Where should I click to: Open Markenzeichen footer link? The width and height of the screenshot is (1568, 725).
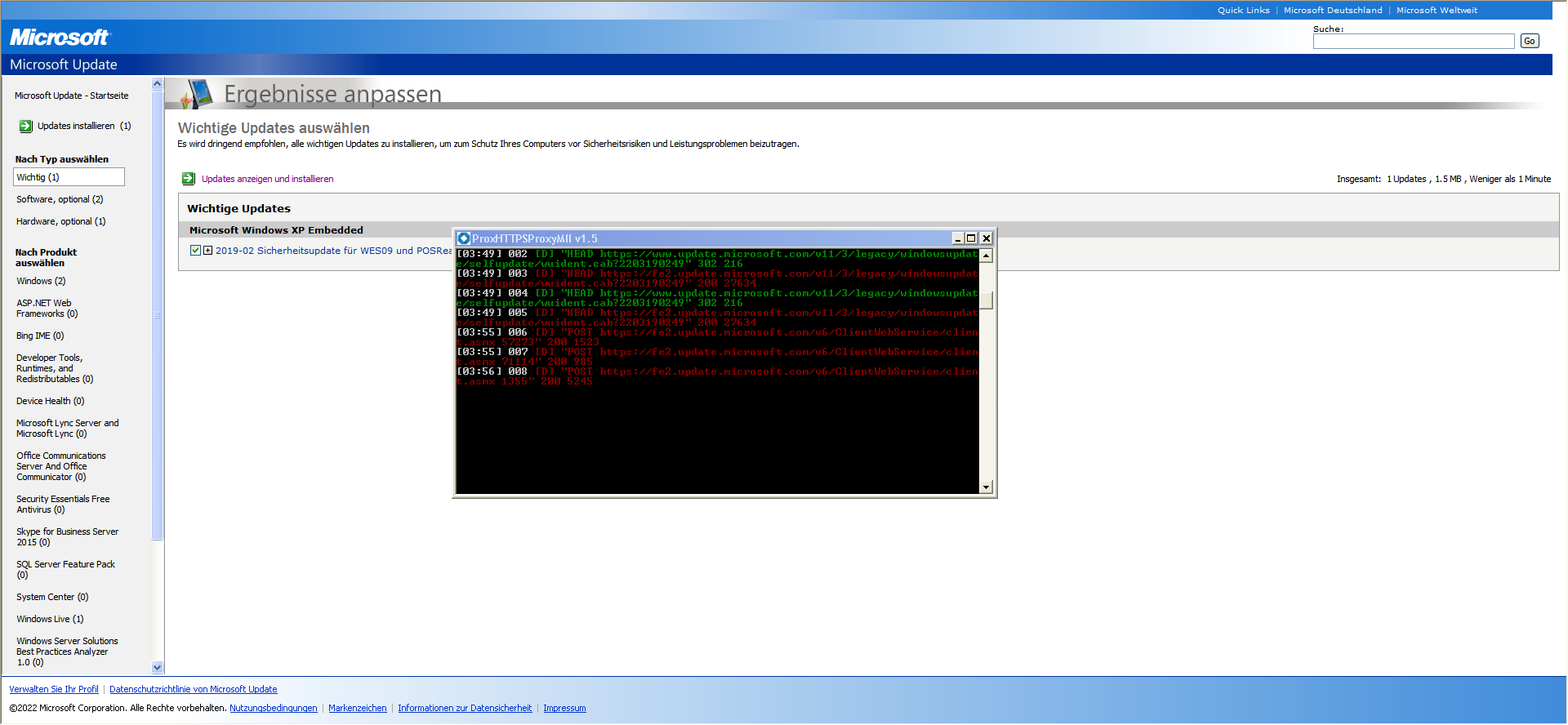click(x=358, y=708)
